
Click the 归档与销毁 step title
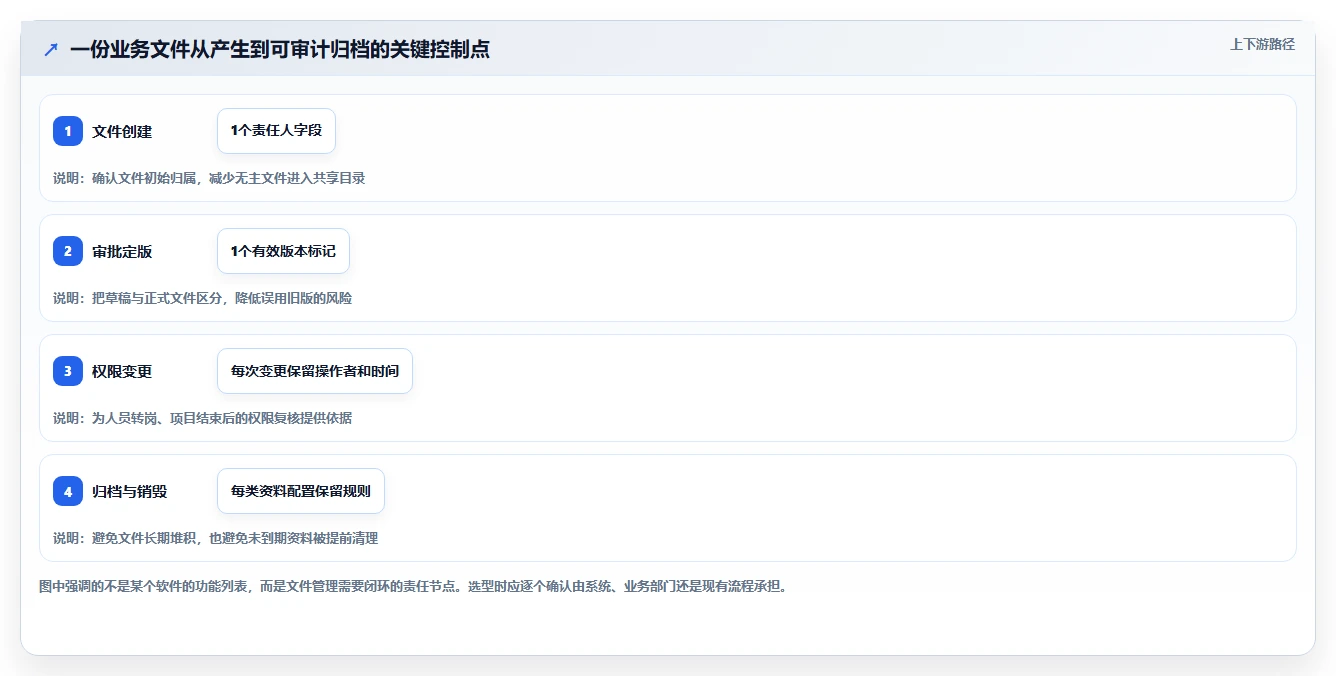point(129,491)
